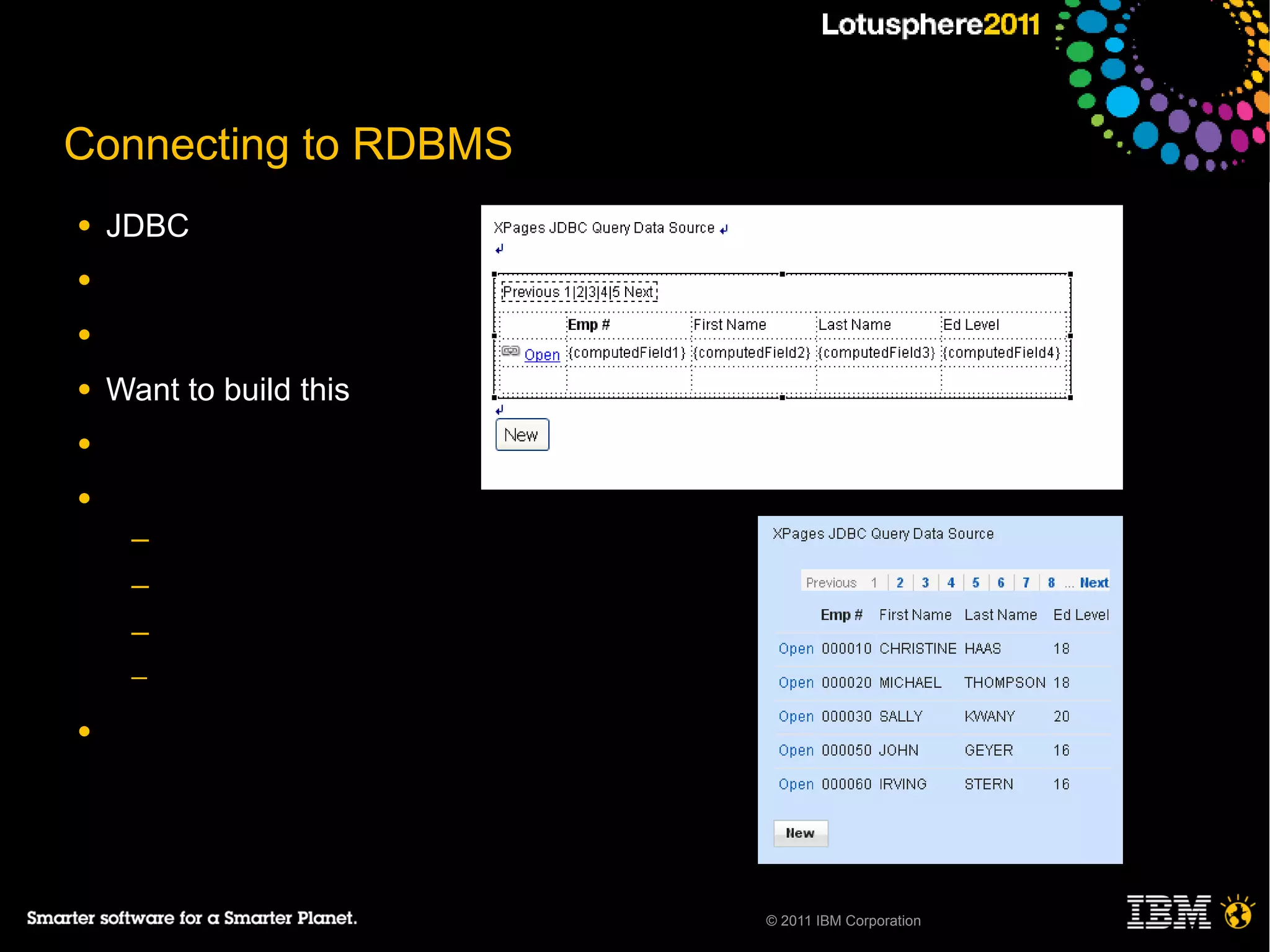Click the last name GEYER
The height and width of the screenshot is (952, 1270).
(x=988, y=750)
